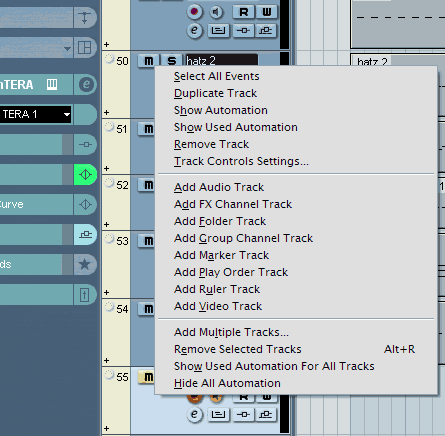Click track number 53 in track list
Screen dimensions: 445x436
(x=122, y=241)
